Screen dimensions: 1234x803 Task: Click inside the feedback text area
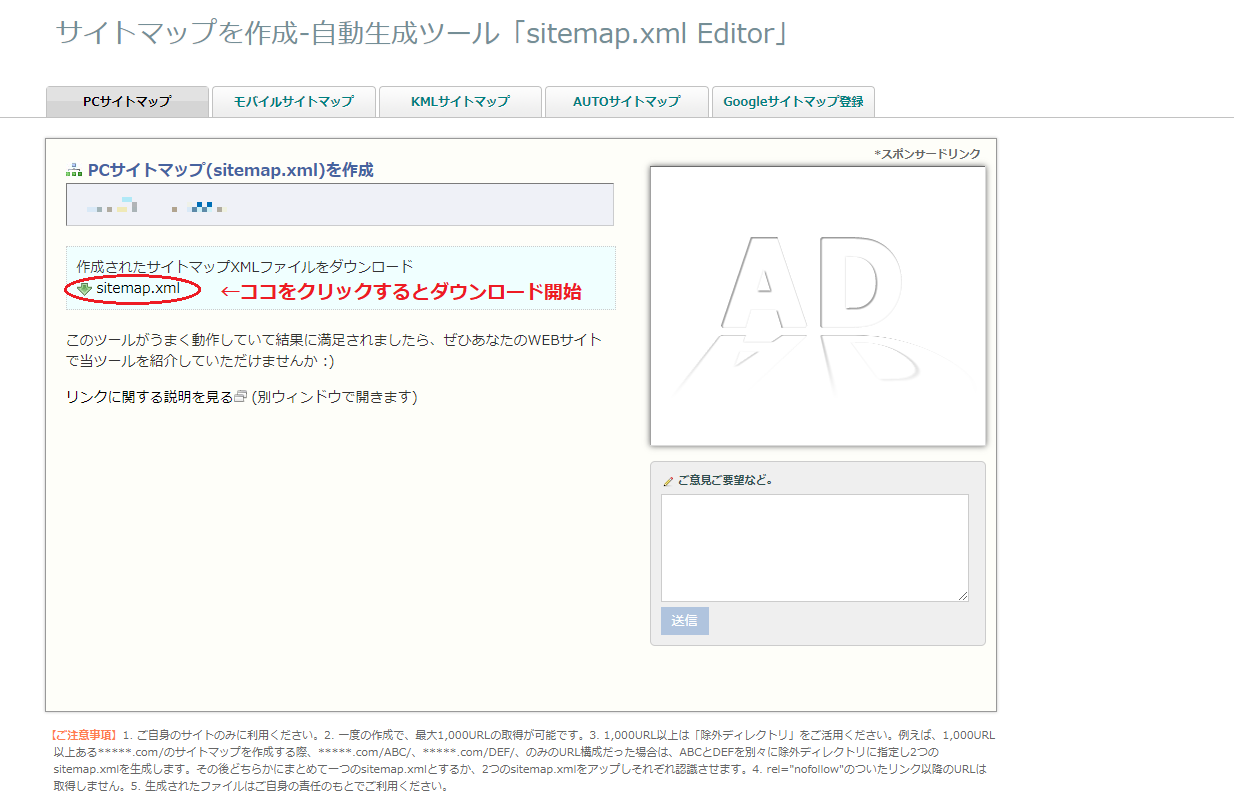coord(814,547)
